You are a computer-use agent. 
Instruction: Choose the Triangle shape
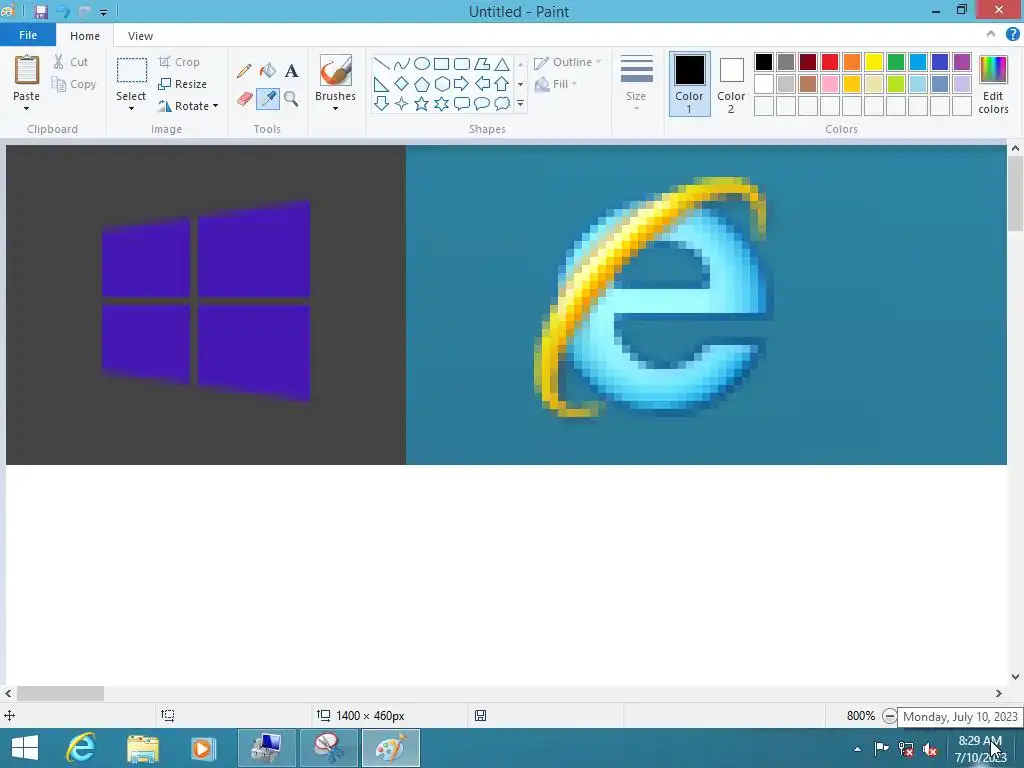(x=502, y=64)
